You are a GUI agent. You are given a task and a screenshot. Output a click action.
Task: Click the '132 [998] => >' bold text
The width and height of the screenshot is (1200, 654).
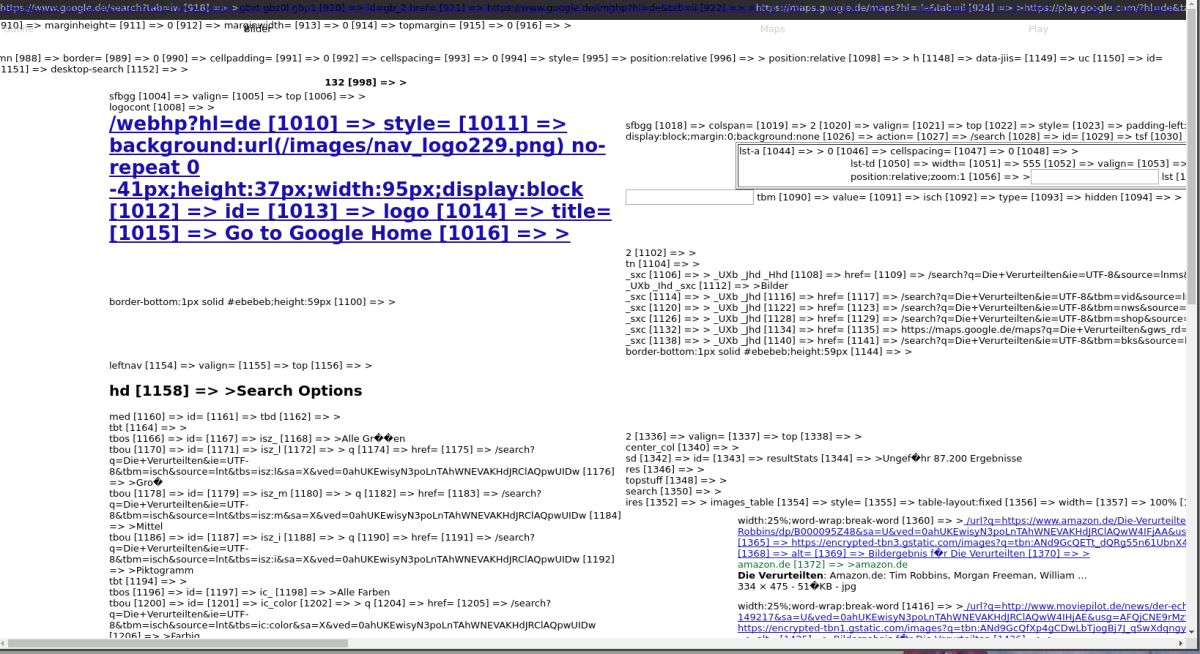pyautogui.click(x=366, y=82)
